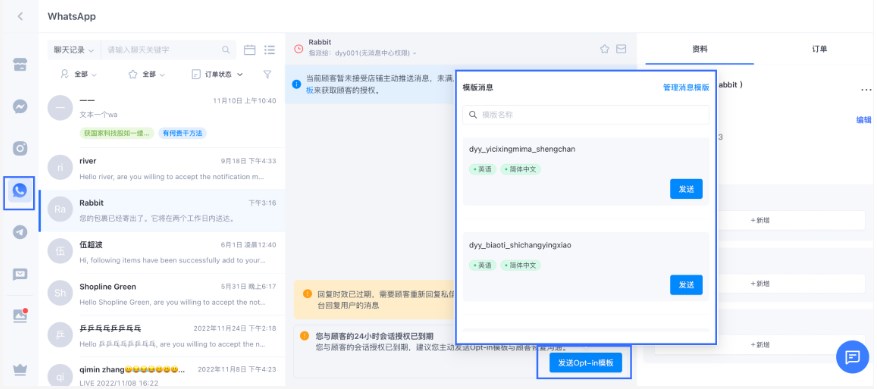
Task: Open the store icon in the sidebar
Action: pyautogui.click(x=20, y=64)
